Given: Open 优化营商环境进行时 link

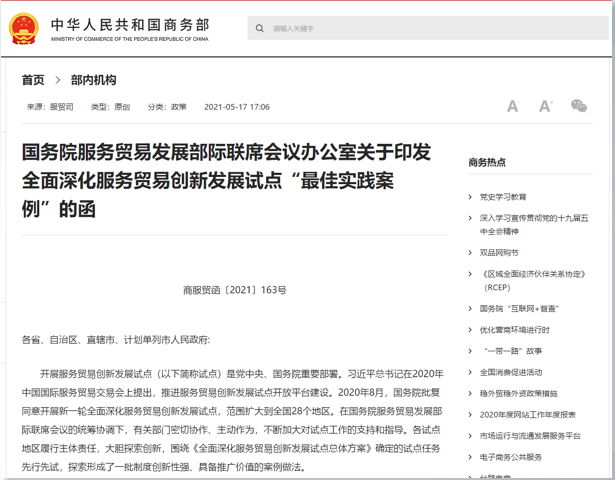Looking at the screenshot, I should pos(515,330).
